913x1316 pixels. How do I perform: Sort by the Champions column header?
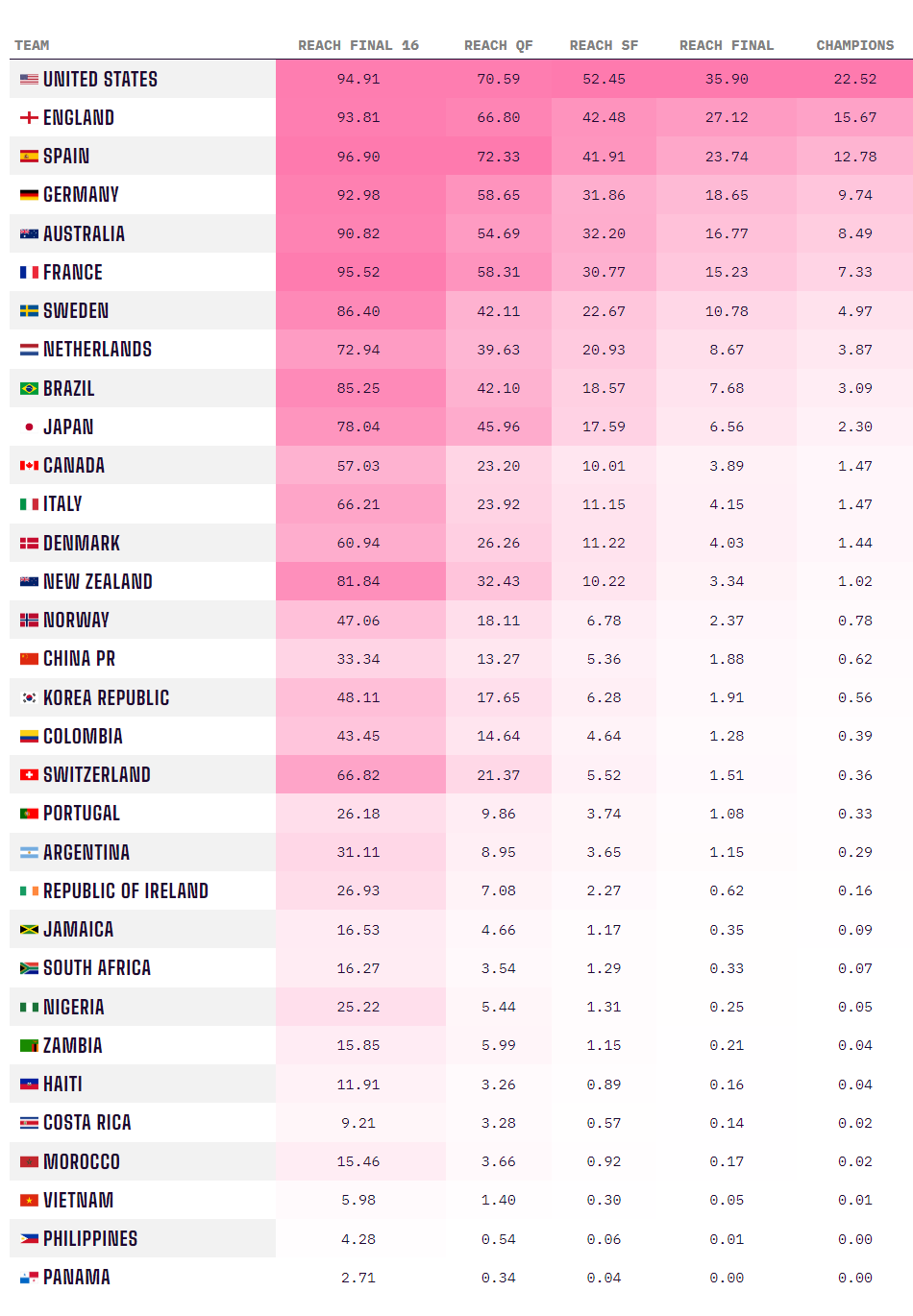tap(854, 45)
